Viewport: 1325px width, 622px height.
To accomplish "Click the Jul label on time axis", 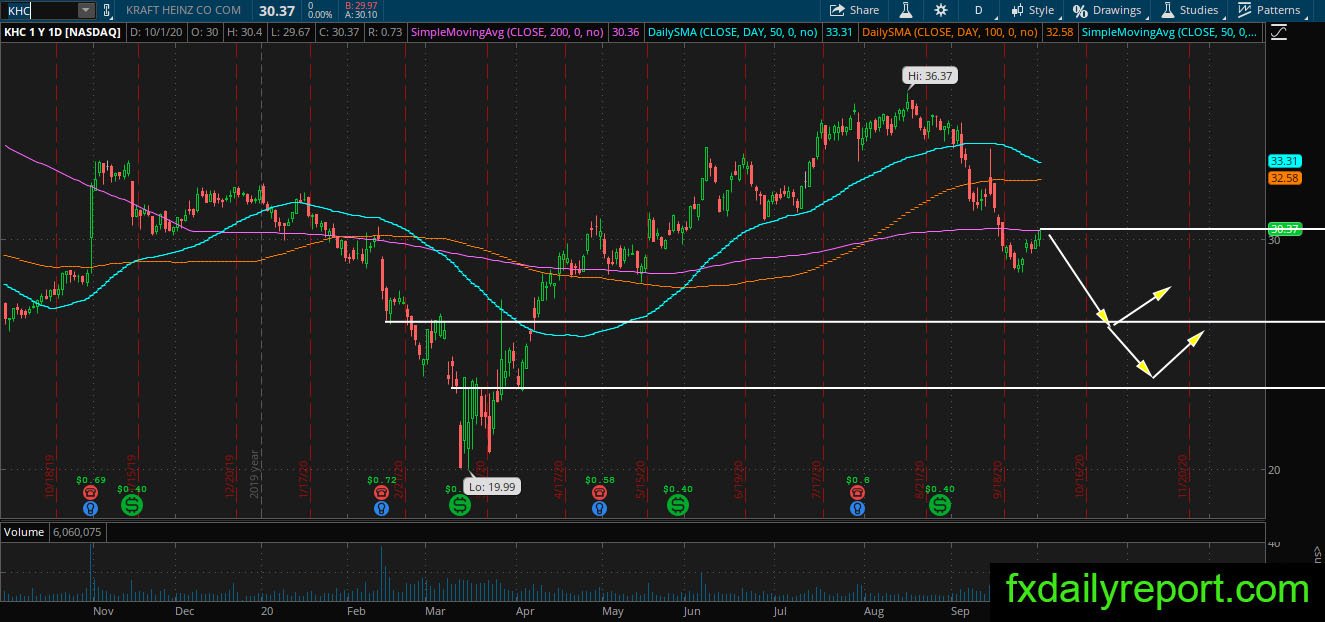I will 782,610.
